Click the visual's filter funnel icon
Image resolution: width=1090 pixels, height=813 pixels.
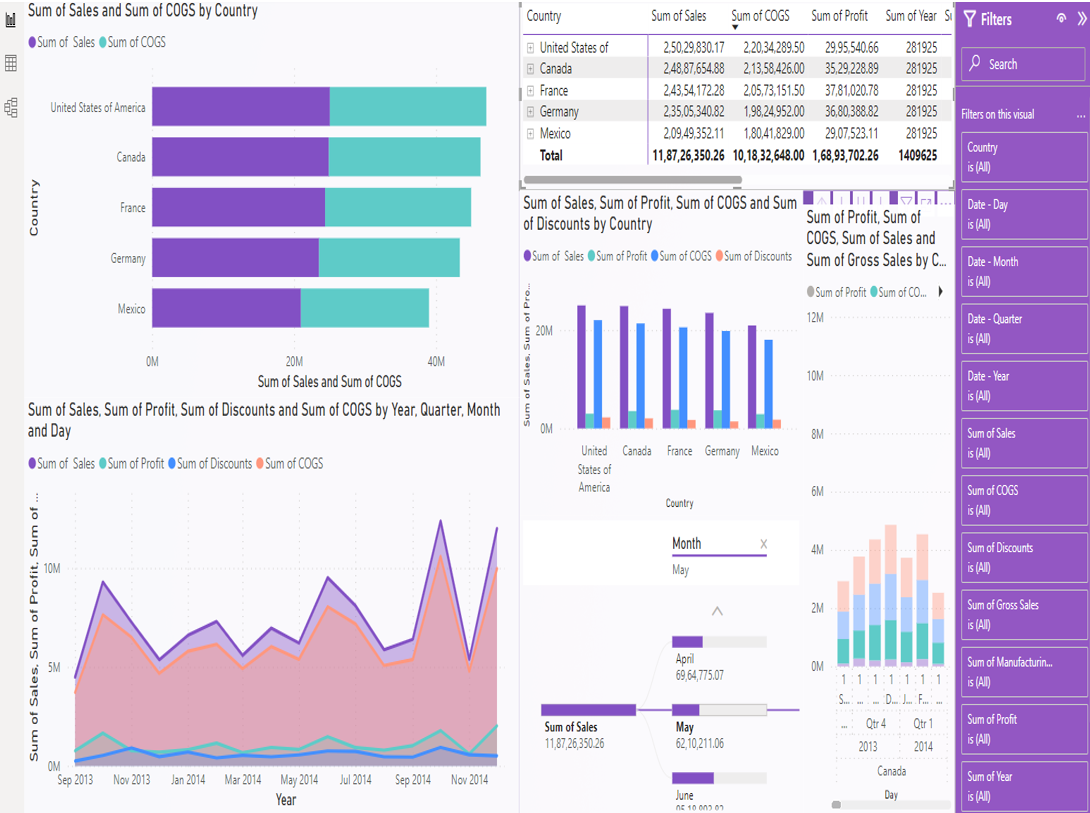(x=907, y=201)
